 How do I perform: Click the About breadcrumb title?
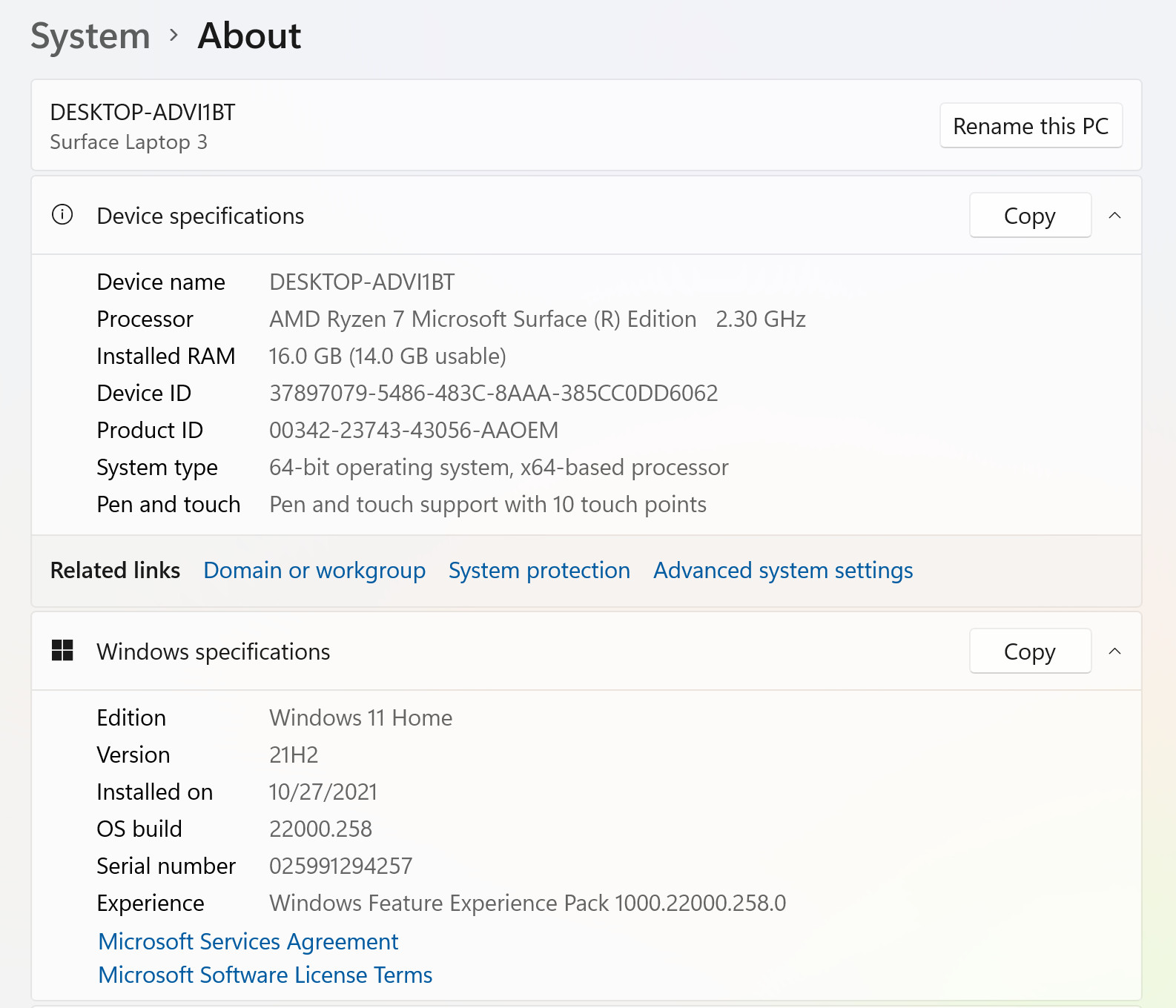pos(249,36)
